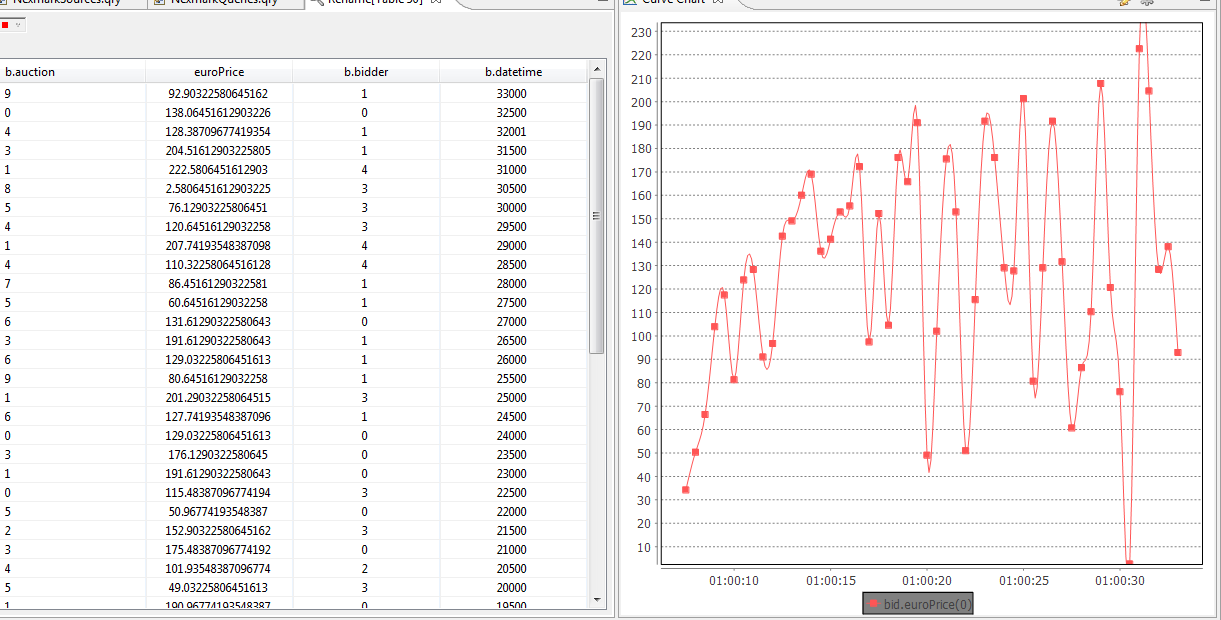Select the Curve Chart view tab
This screenshot has width=1221, height=620.
672,2
